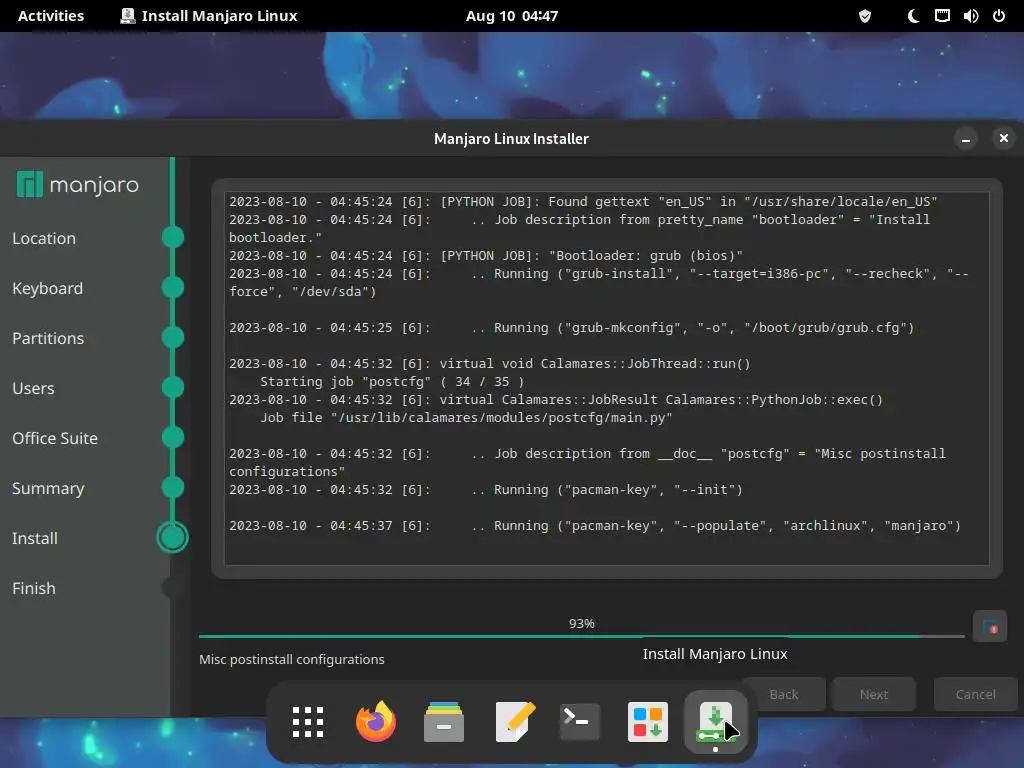Click the "Install Manjaro Linux" dock tooltip label
The image size is (1024, 768).
[x=715, y=654]
